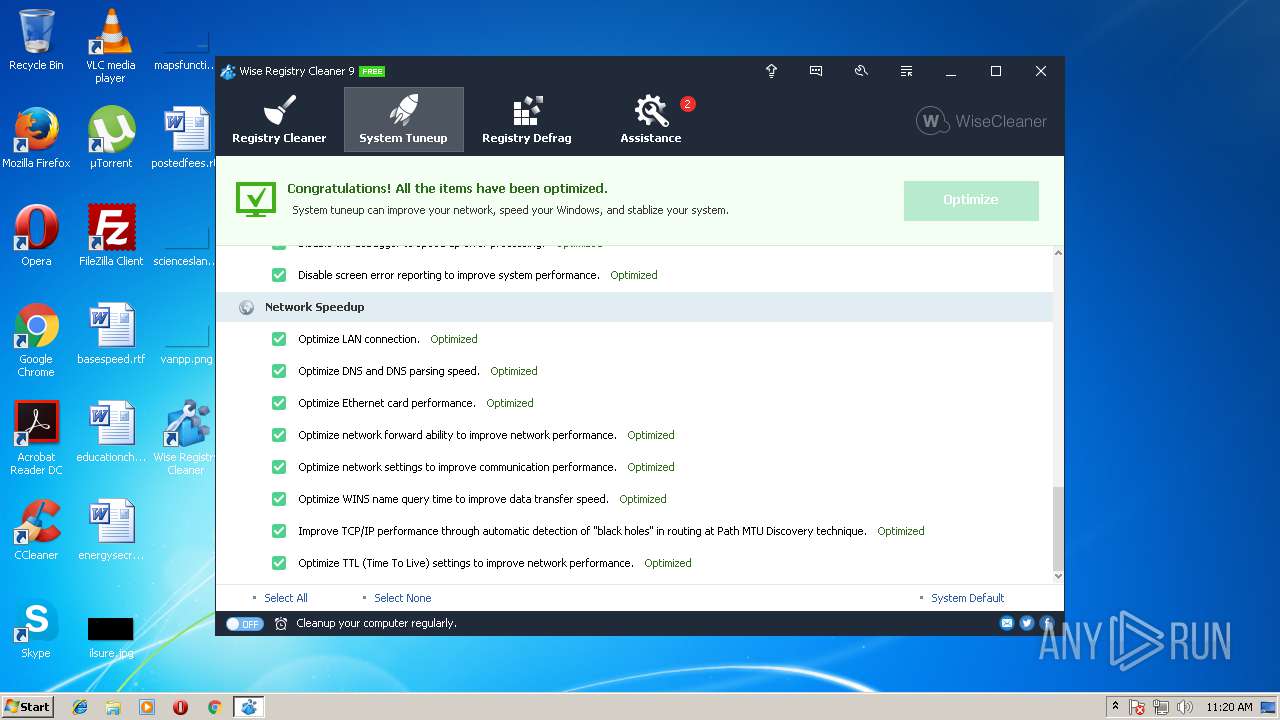
Task: Select the Mozilla Firefox desktop icon
Action: 36,138
